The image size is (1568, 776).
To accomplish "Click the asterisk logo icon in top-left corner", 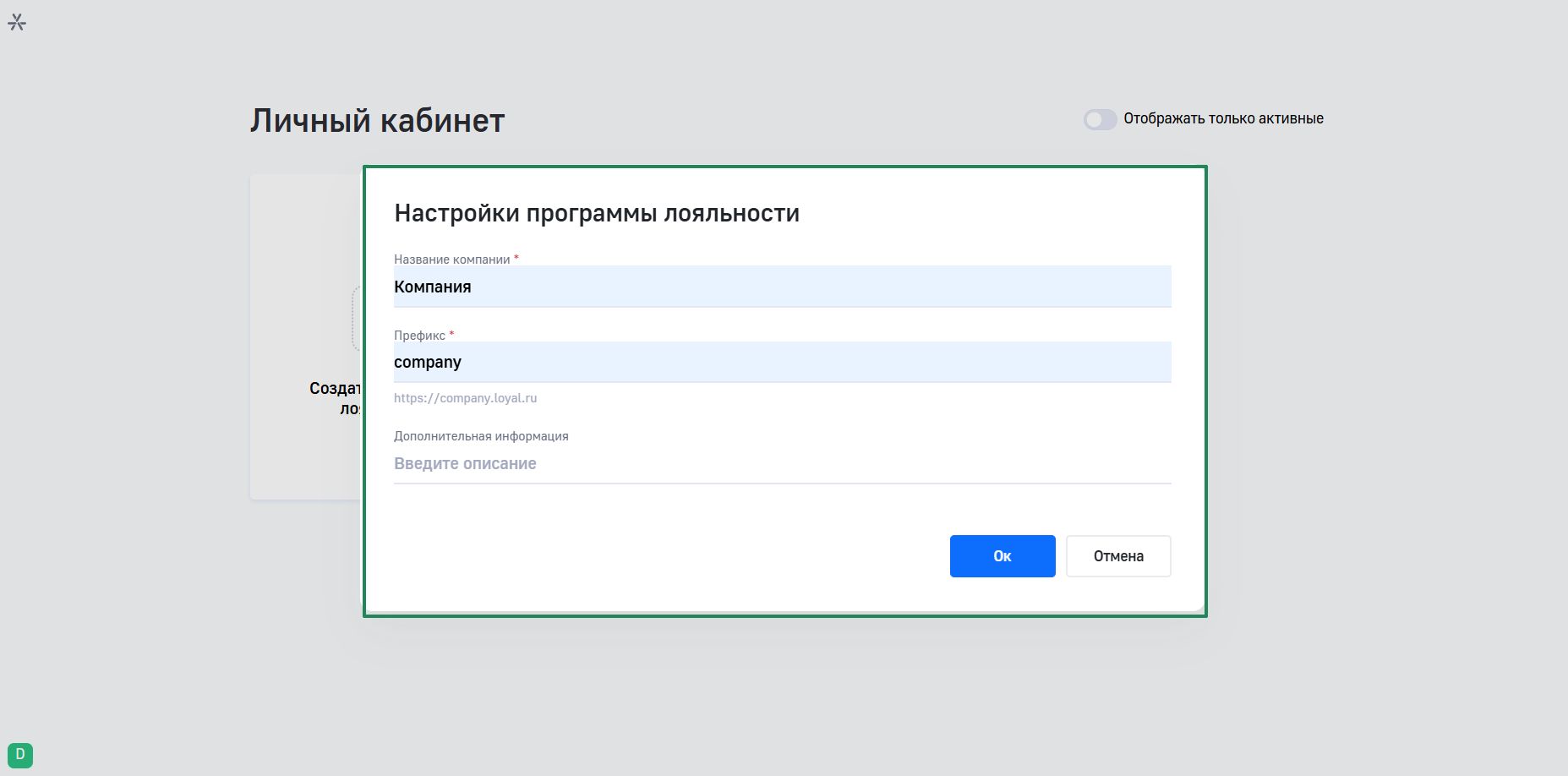I will pyautogui.click(x=17, y=22).
